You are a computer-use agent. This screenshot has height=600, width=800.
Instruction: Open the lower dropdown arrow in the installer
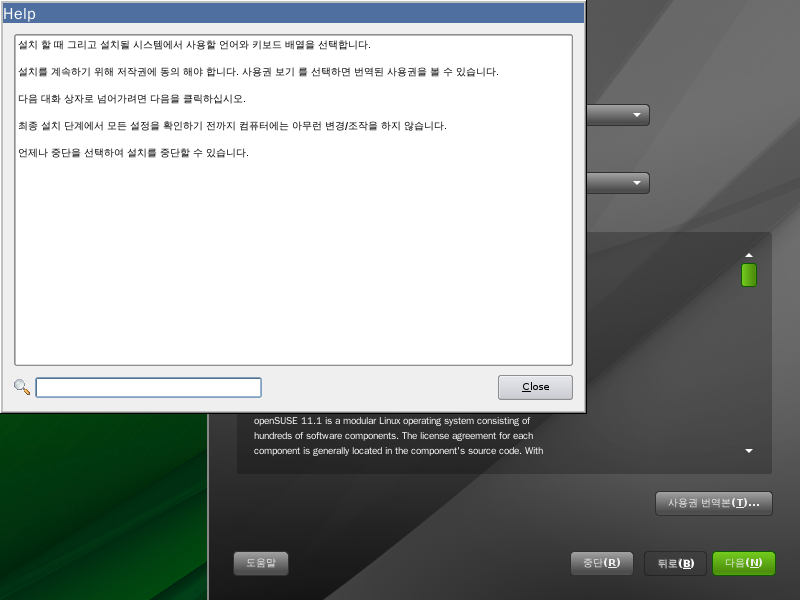637,183
